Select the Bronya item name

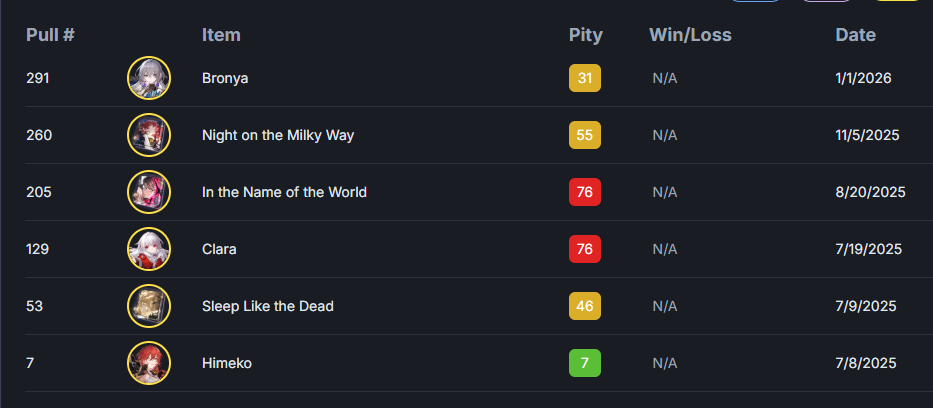[x=225, y=78]
